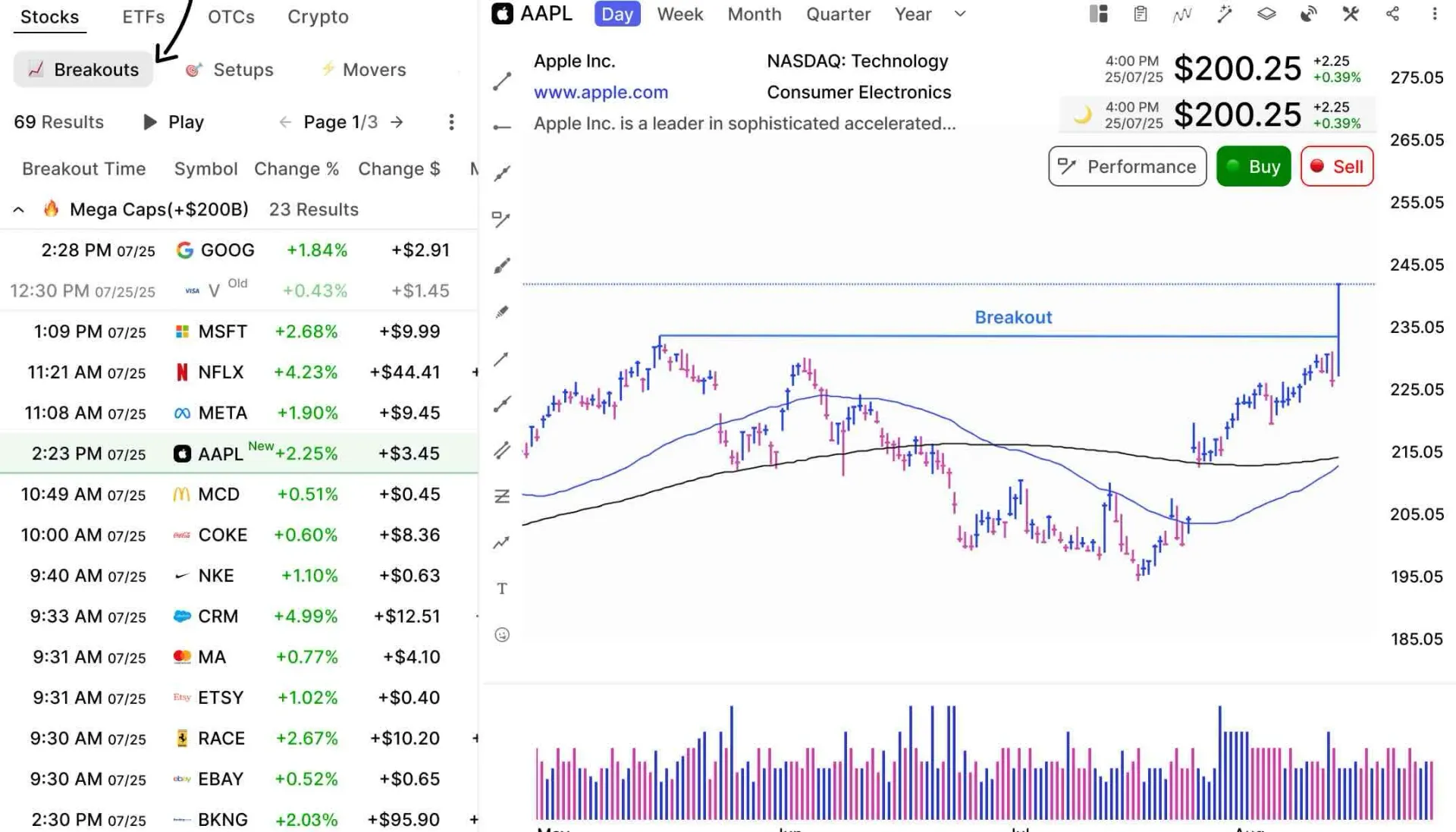Select the Movers filter tab

click(x=363, y=70)
